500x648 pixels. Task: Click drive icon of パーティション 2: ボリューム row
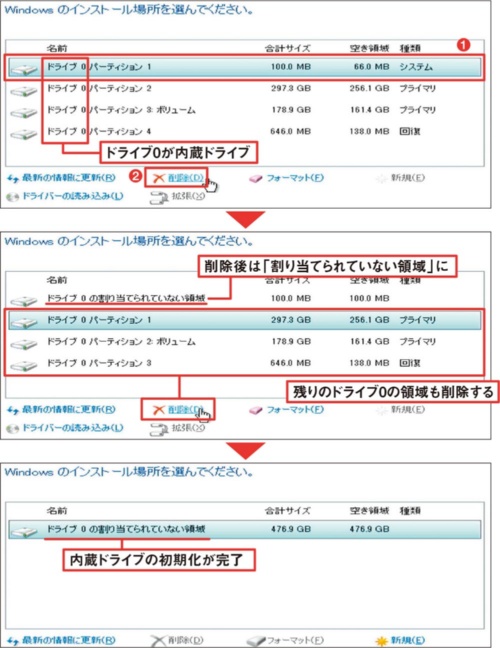click(x=24, y=343)
